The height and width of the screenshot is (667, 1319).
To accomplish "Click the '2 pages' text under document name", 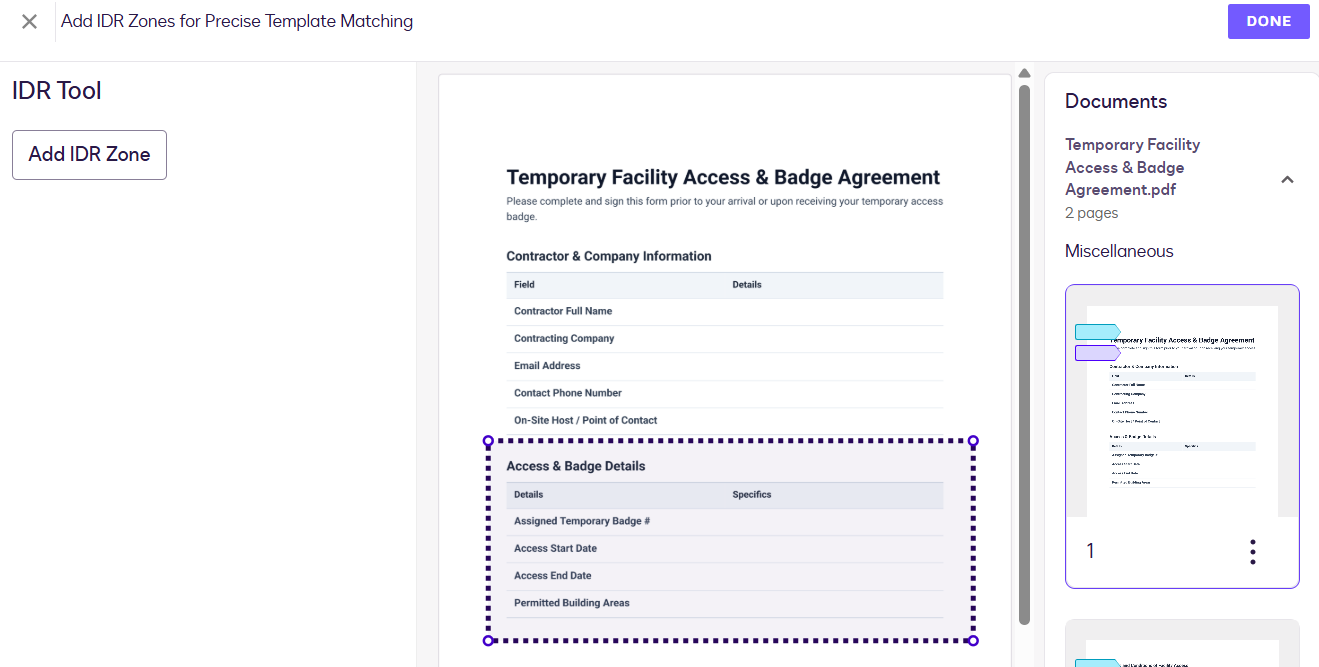I will [1092, 213].
